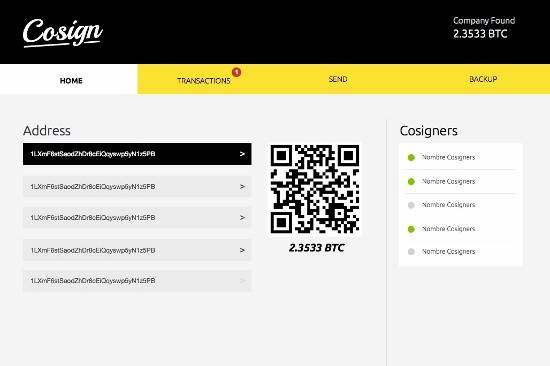Screen dimensions: 550x366
Task: Click the fourth cosigner's green status dot
Action: click(411, 229)
